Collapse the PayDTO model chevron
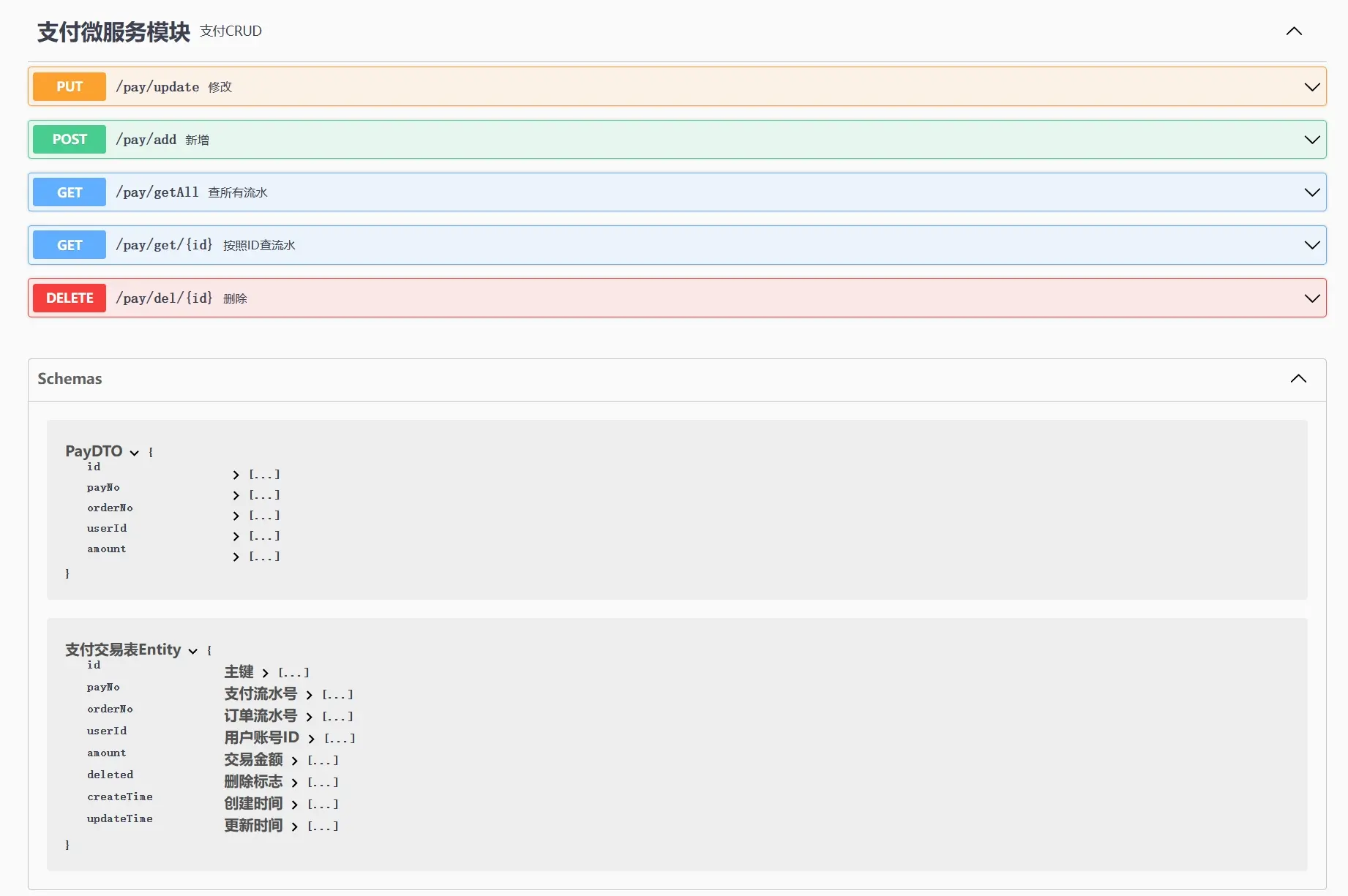Viewport: 1348px width, 896px height. tap(135, 453)
